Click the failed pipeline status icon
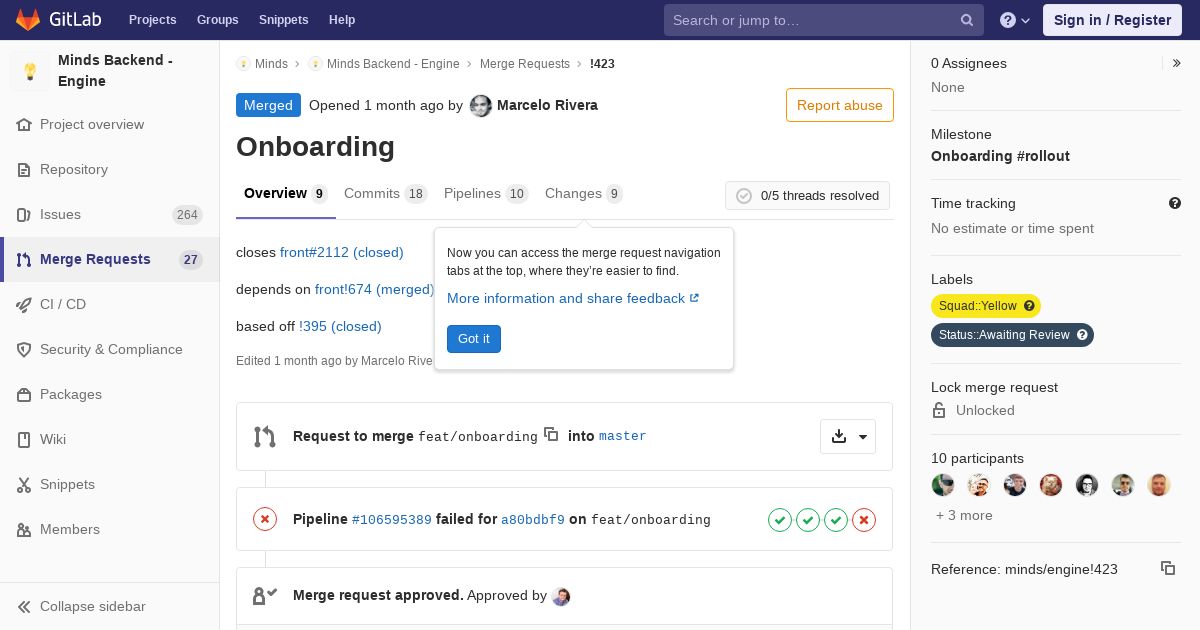The width and height of the screenshot is (1200, 630). click(x=265, y=519)
